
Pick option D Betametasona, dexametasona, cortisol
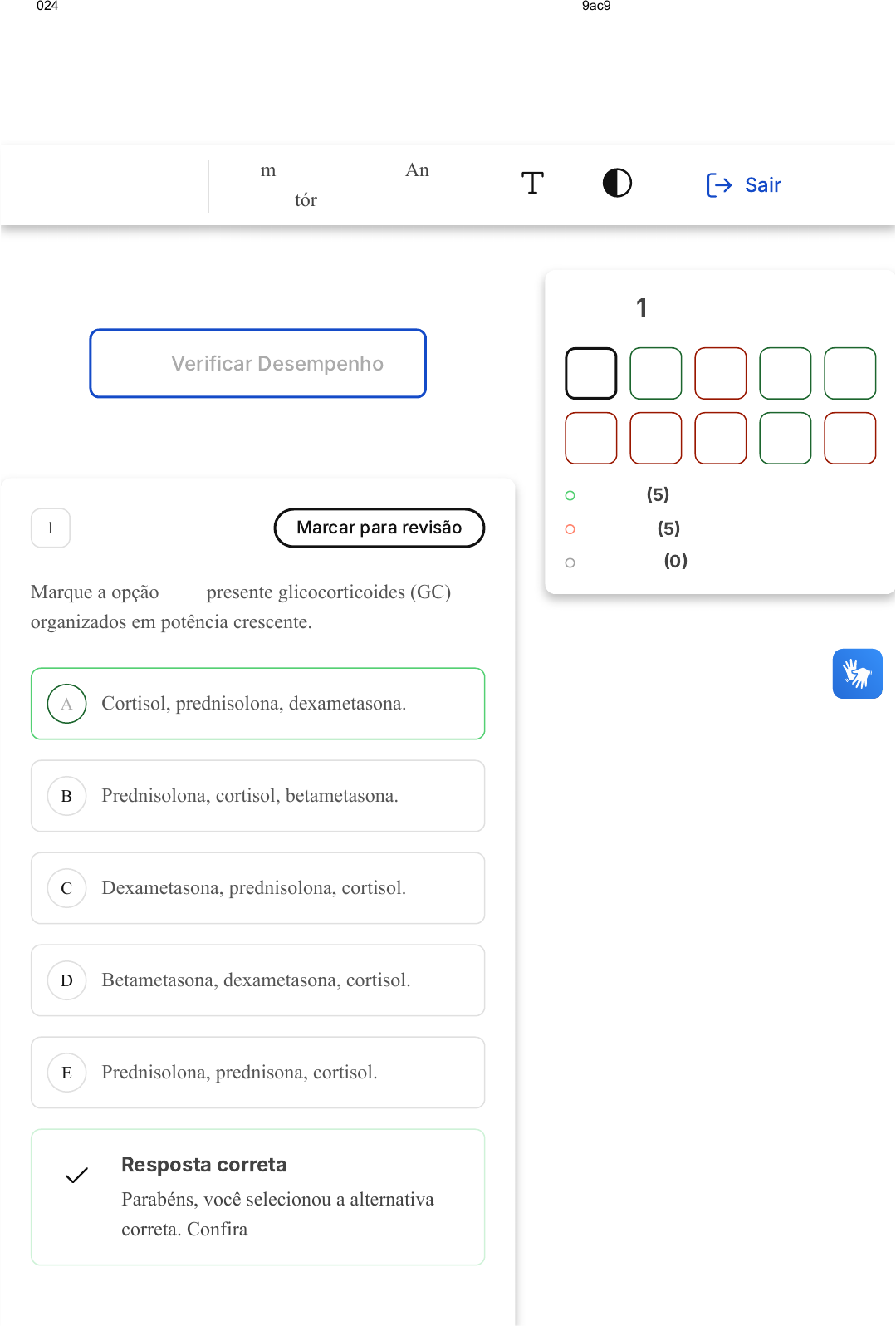pyautogui.click(x=257, y=980)
